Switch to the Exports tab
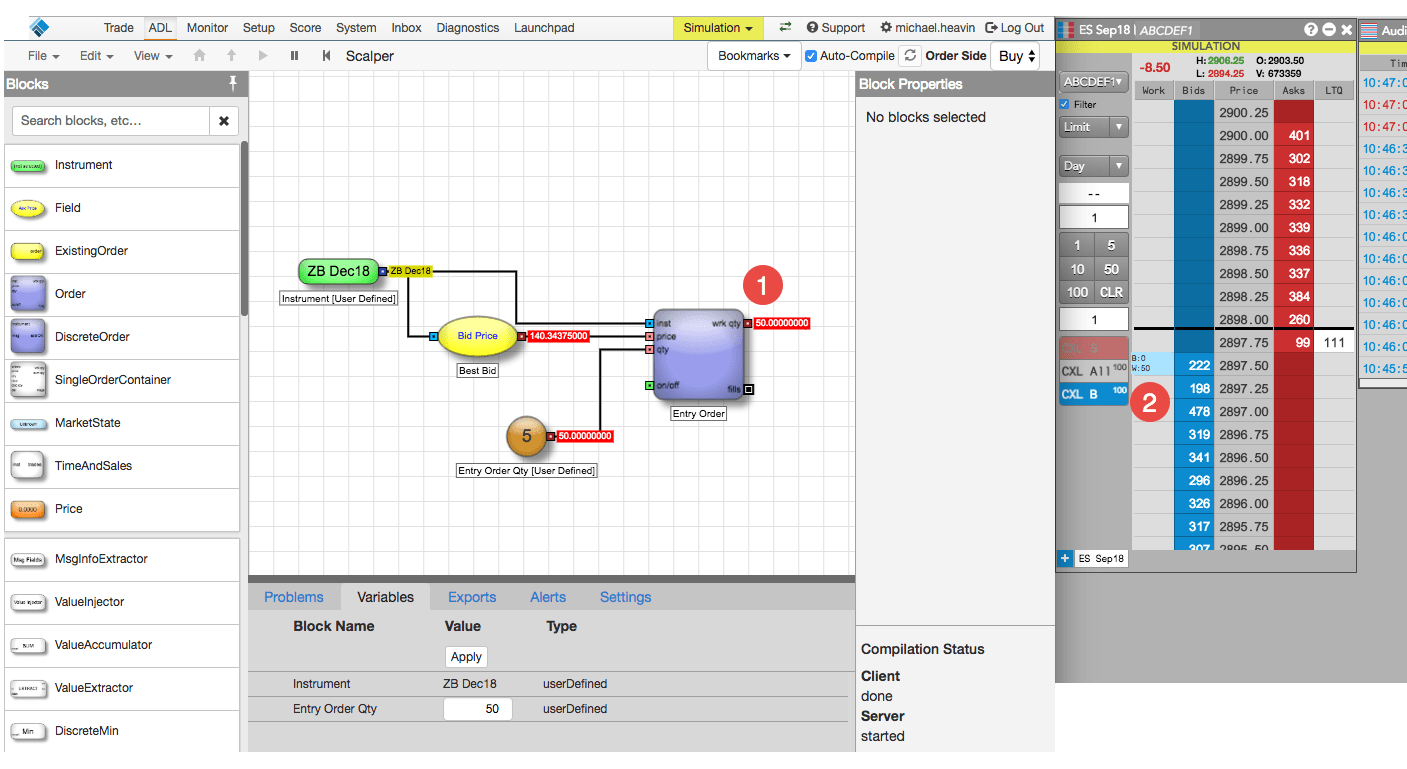The image size is (1407, 769). coord(472,597)
